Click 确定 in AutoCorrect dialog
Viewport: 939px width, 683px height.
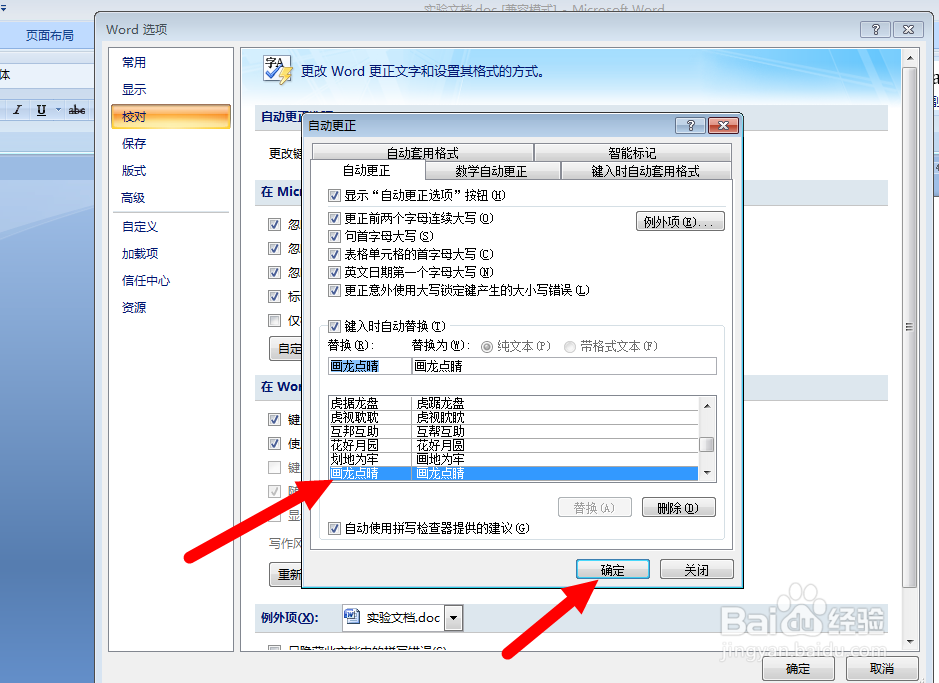[613, 569]
